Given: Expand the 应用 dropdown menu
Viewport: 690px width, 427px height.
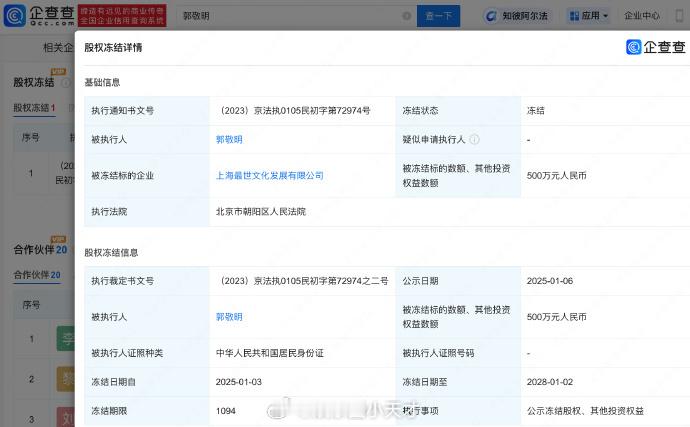Looking at the screenshot, I should pyautogui.click(x=589, y=16).
